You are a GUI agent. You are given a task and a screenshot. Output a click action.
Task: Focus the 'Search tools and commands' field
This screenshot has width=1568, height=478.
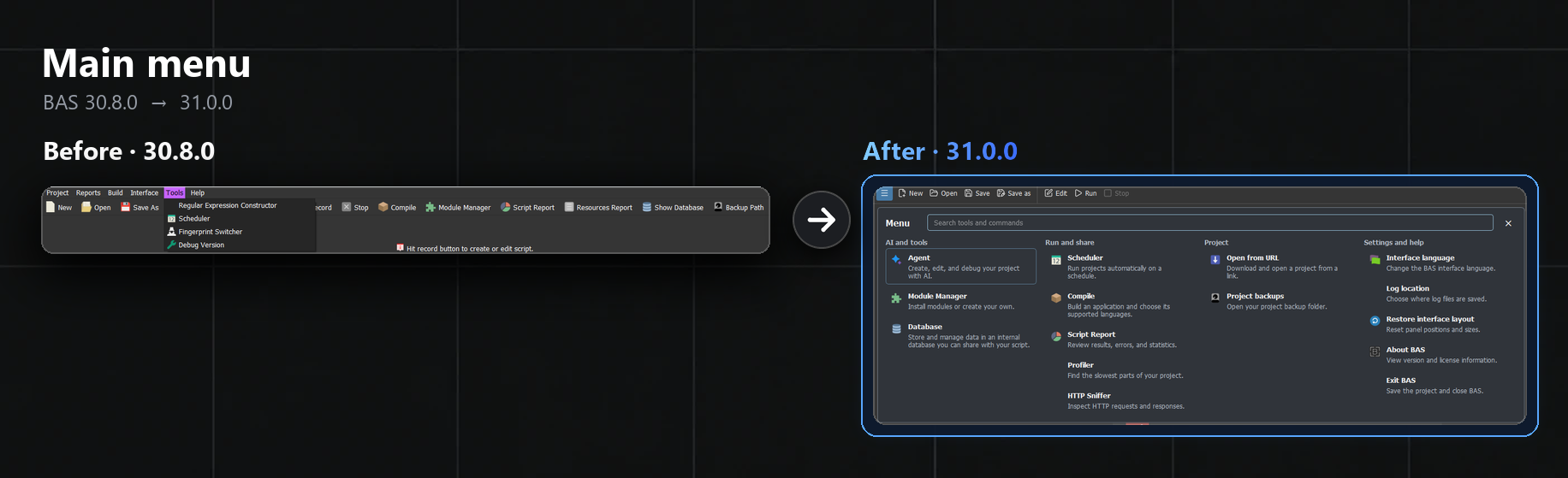coord(1210,222)
